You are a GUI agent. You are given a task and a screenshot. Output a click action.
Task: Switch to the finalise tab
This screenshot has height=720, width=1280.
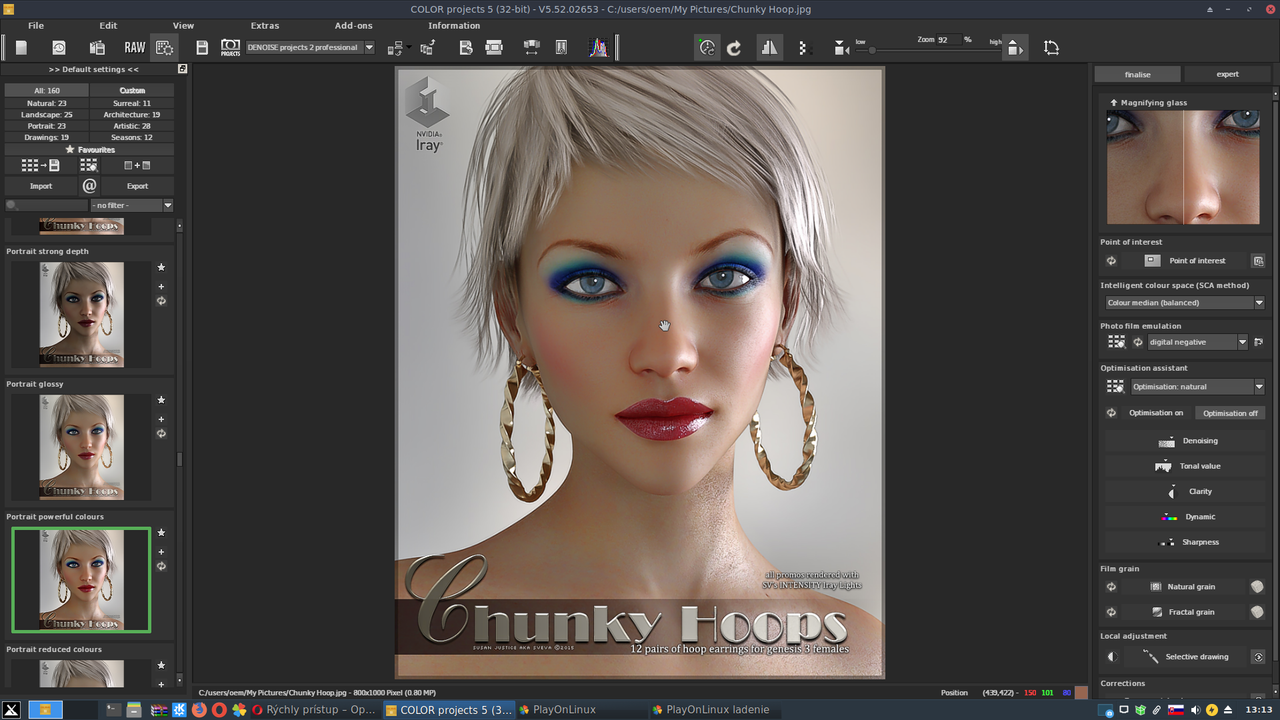click(x=1138, y=74)
